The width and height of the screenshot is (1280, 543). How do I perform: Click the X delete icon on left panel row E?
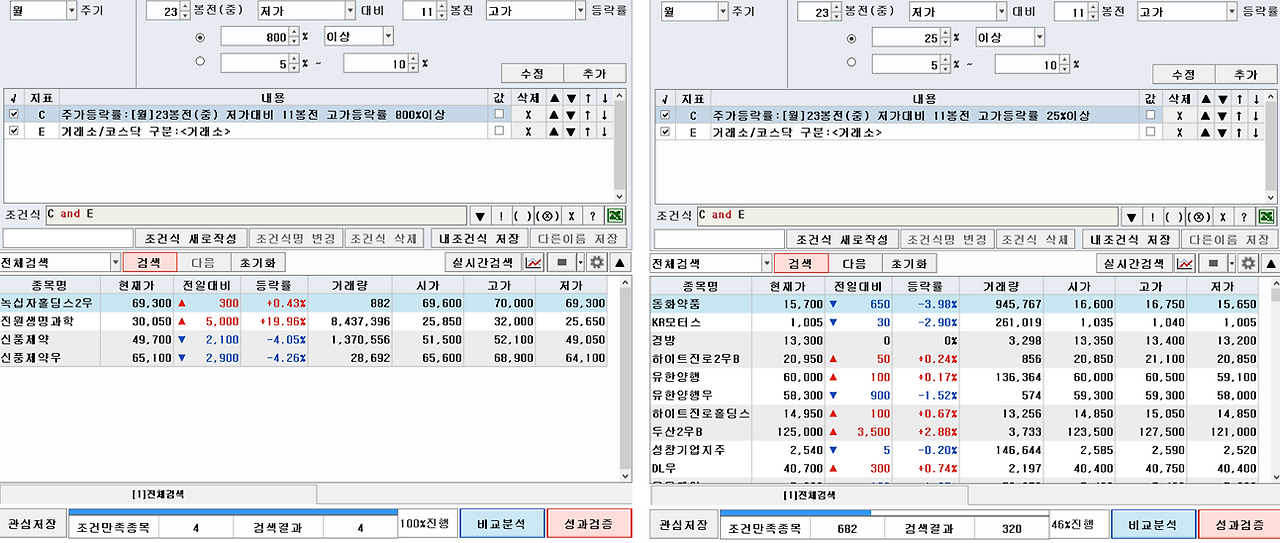527,131
